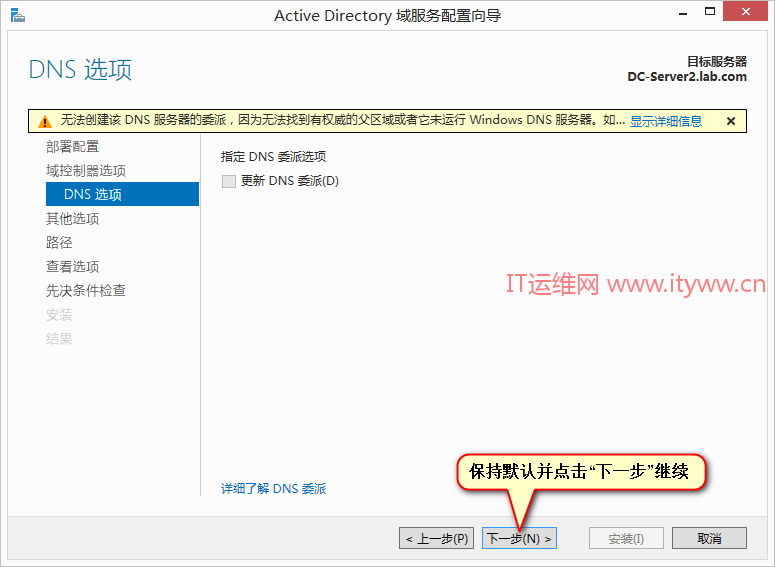Viewport: 775px width, 567px height.
Task: Click 下一步(N) to continue
Action: 519,538
